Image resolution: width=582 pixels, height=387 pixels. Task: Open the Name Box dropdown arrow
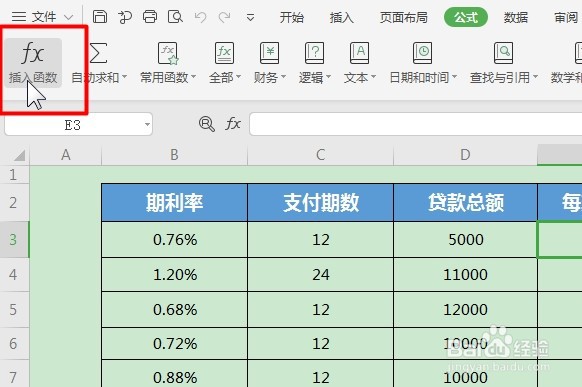click(147, 124)
